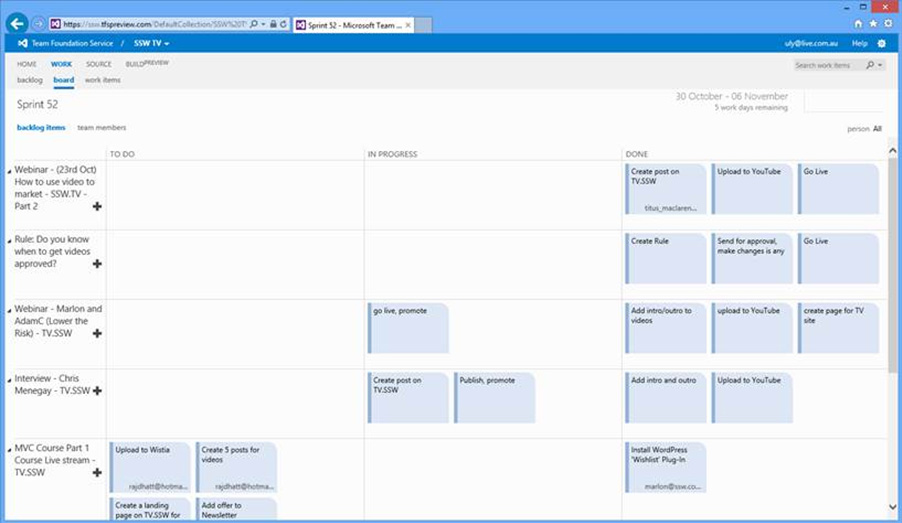Open the person filter dropdown showing All
This screenshot has width=902, height=523.
[x=876, y=129]
